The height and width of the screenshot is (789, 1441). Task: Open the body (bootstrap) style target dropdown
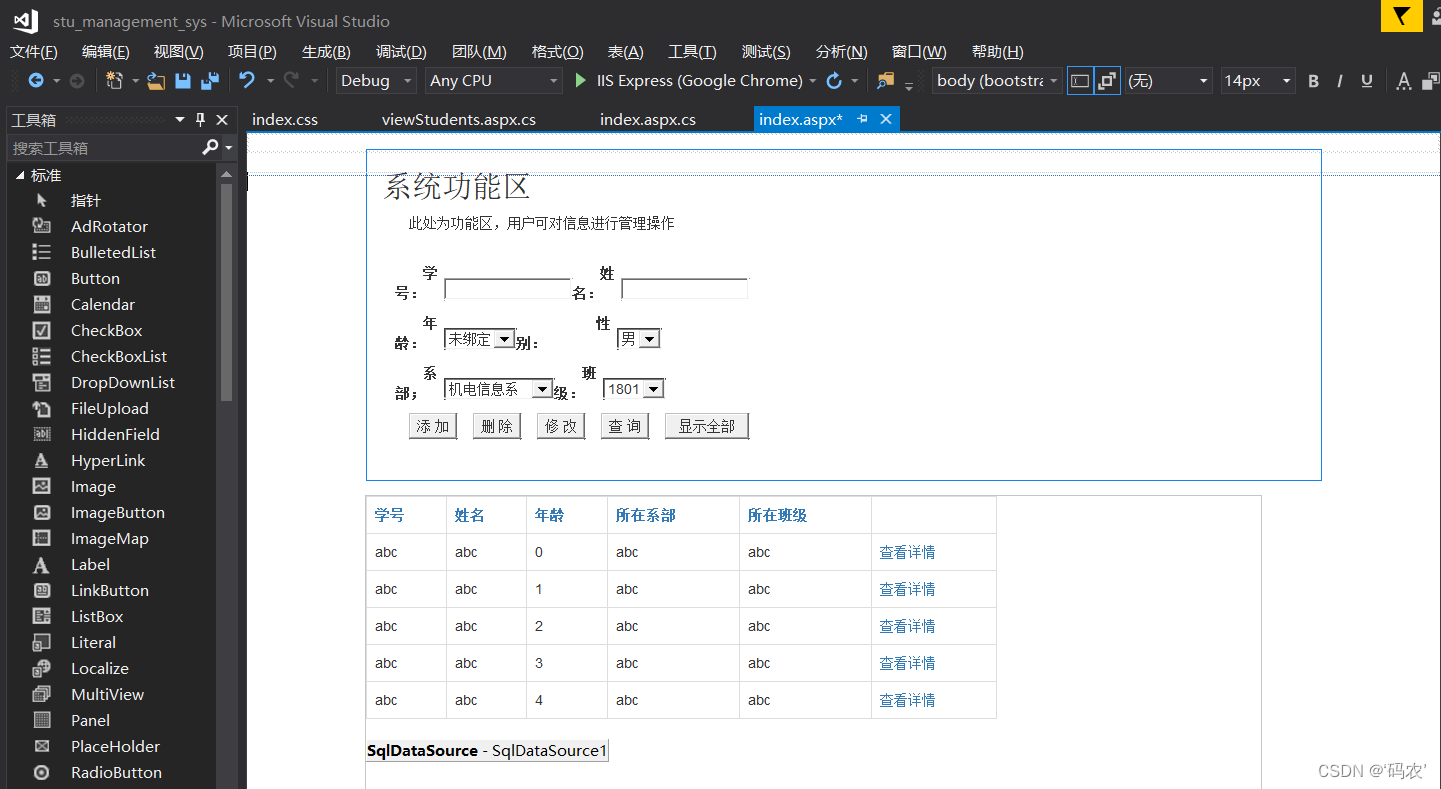[997, 81]
